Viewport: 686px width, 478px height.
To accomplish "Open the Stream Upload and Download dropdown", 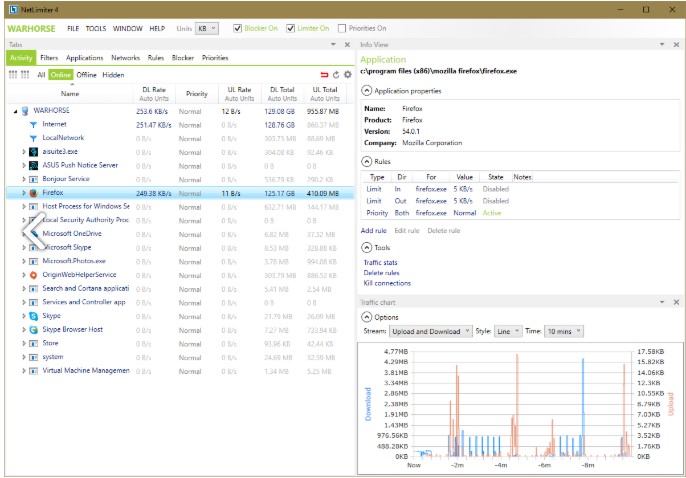I will coord(430,331).
